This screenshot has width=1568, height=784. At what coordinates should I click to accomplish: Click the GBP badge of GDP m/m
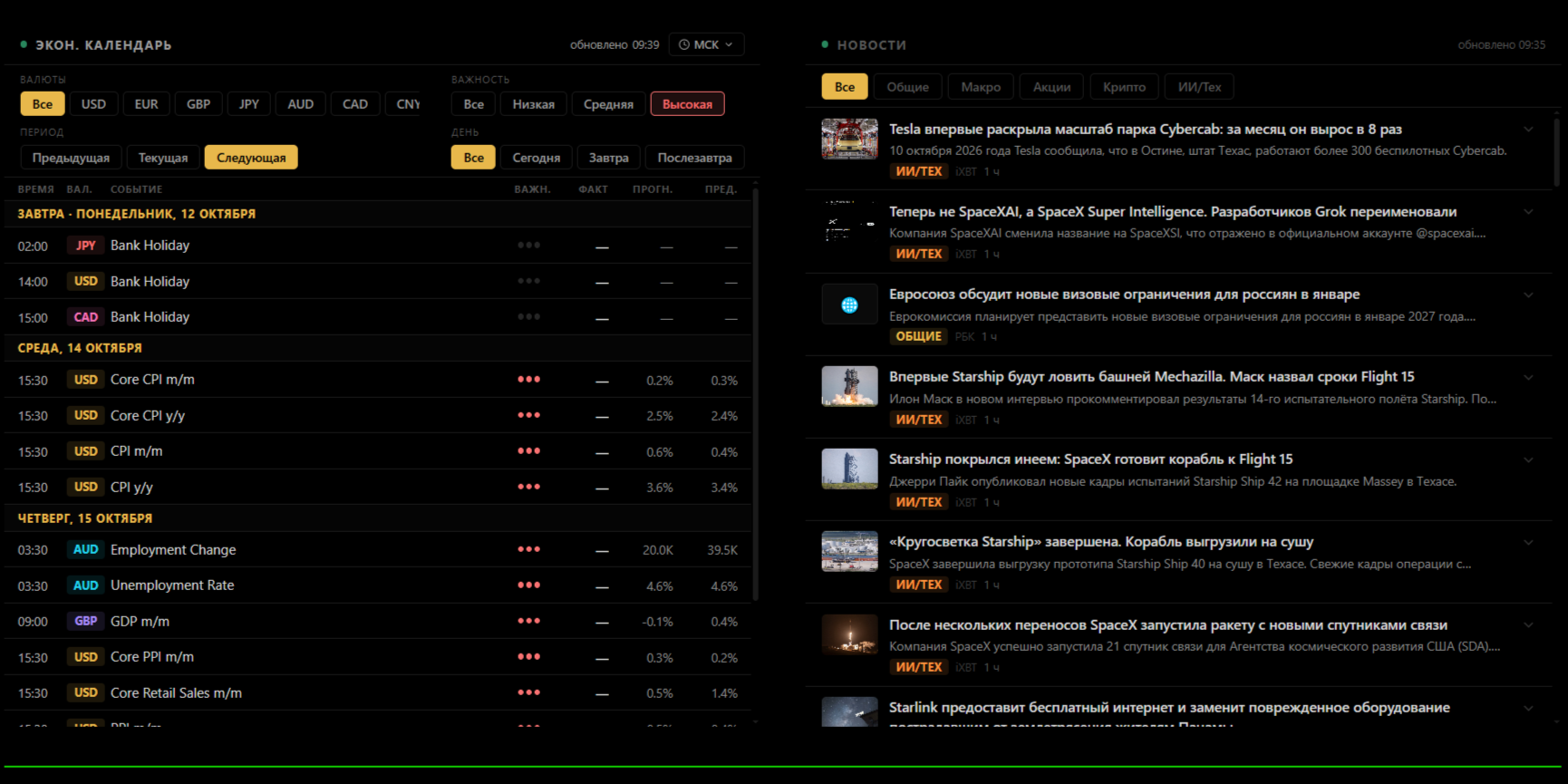tap(86, 622)
